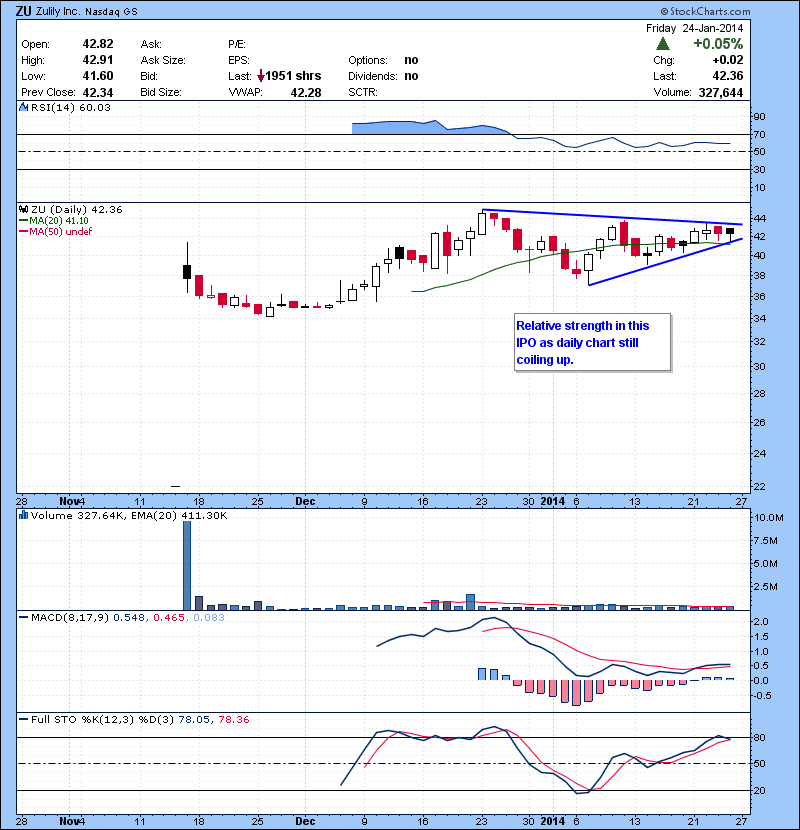The image size is (800, 830).
Task: Click the green MA(20) legend marker
Action: [x=24, y=221]
